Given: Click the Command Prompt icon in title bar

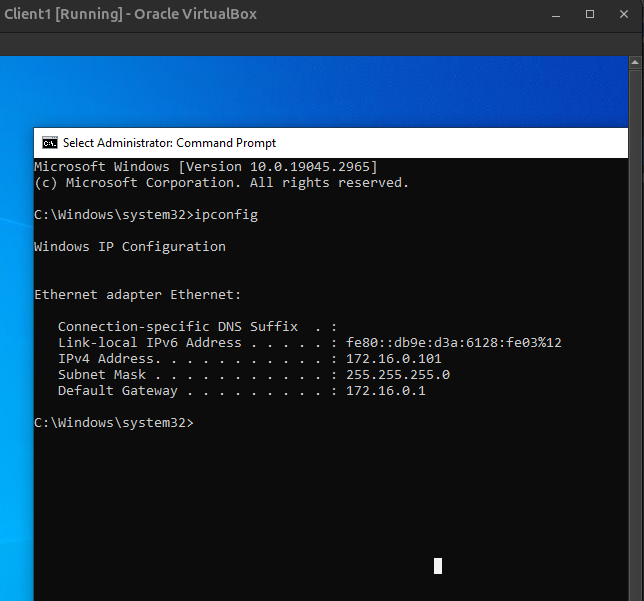Looking at the screenshot, I should point(50,143).
